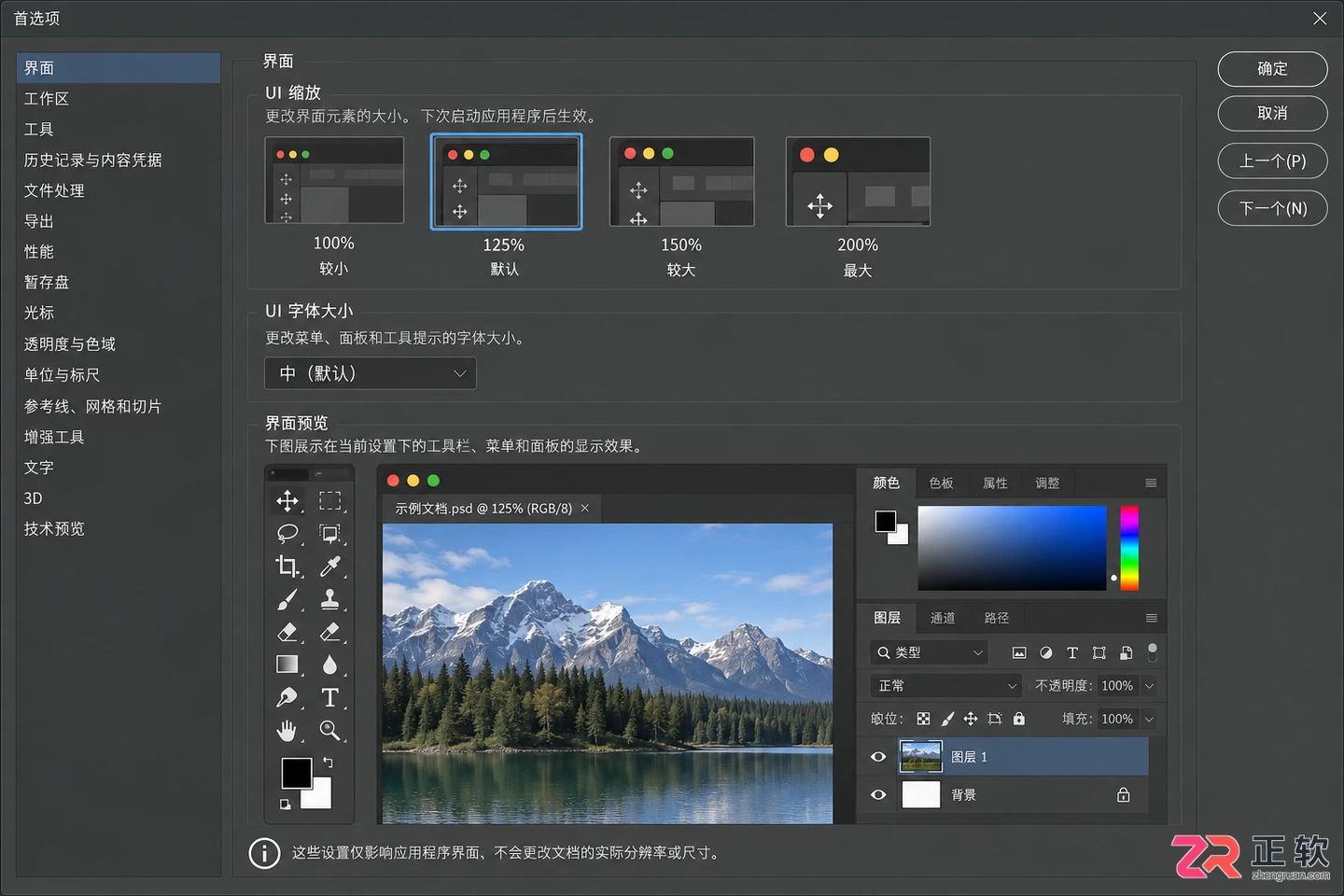Select the Crop tool
The width and height of the screenshot is (1344, 896).
click(287, 567)
